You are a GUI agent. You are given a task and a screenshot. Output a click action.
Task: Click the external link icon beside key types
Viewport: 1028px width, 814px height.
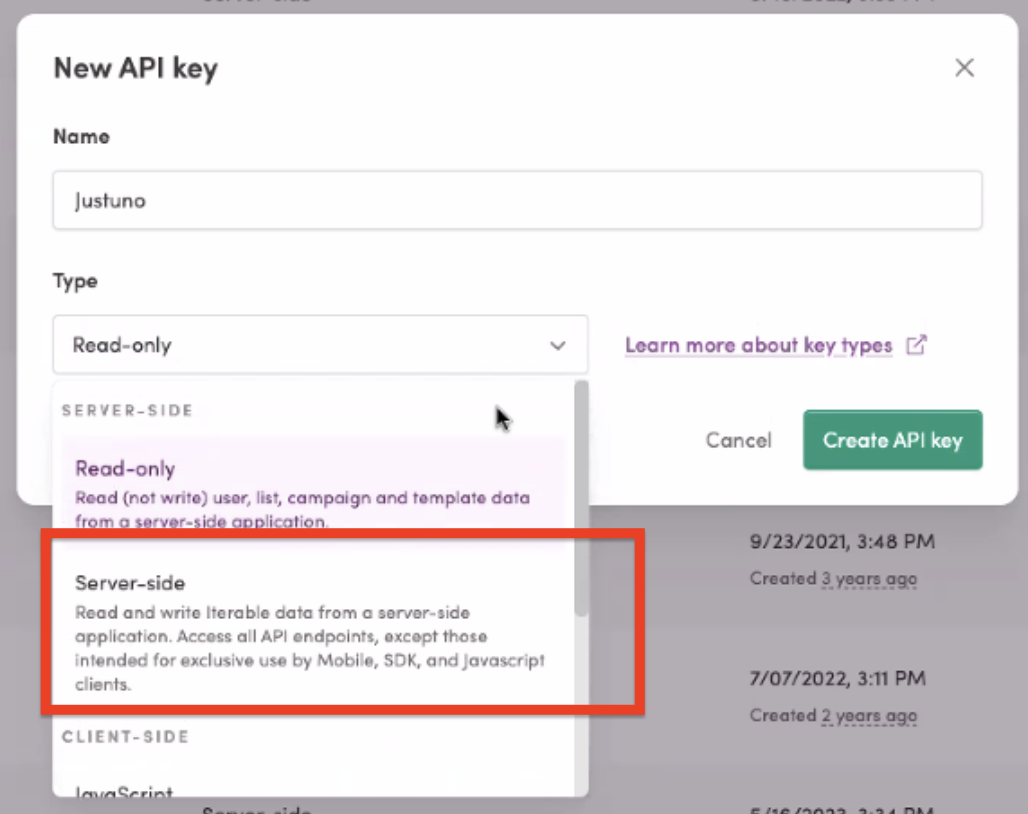pyautogui.click(x=915, y=345)
